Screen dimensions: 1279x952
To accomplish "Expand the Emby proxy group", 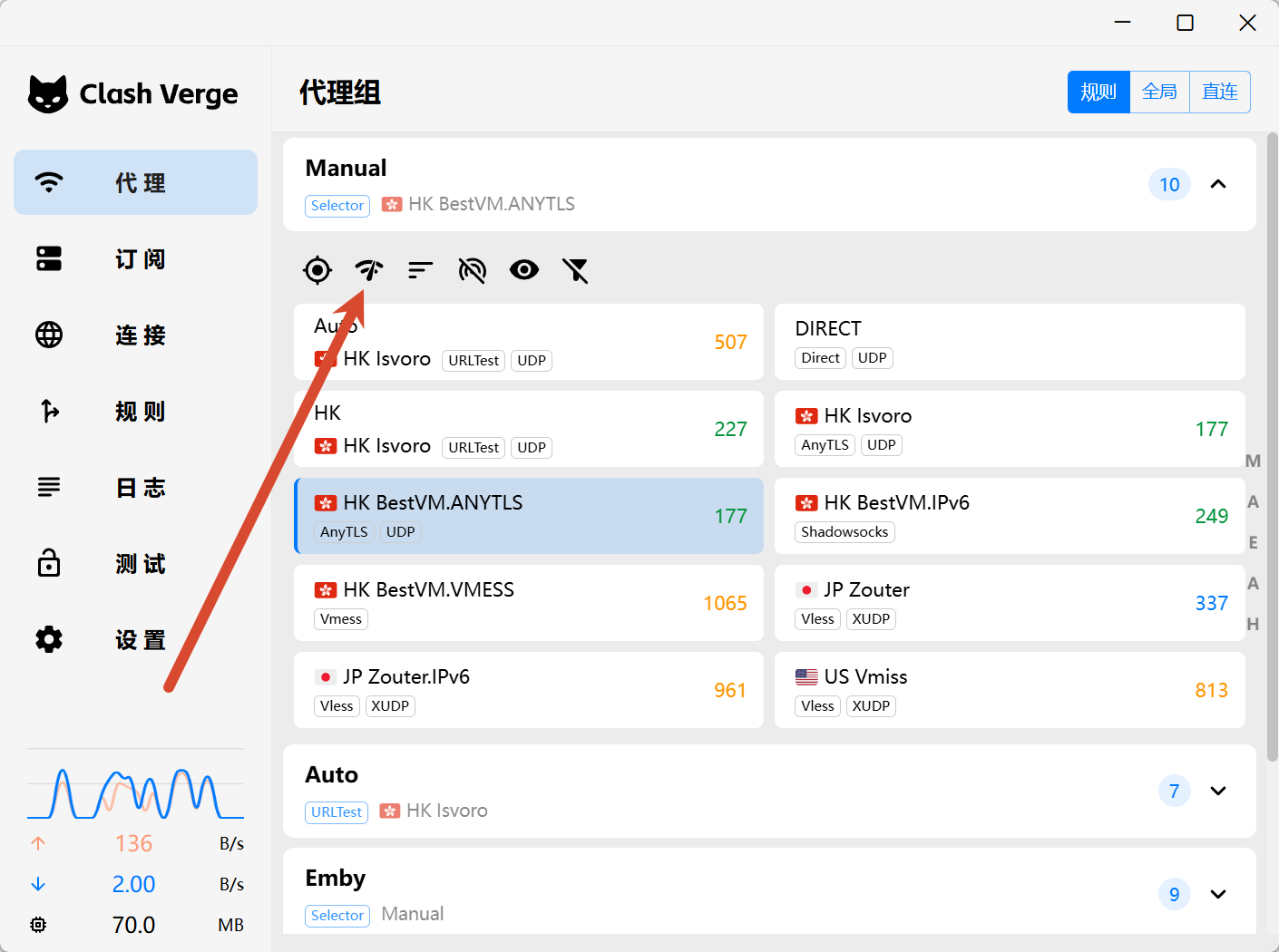I will pyautogui.click(x=1218, y=894).
